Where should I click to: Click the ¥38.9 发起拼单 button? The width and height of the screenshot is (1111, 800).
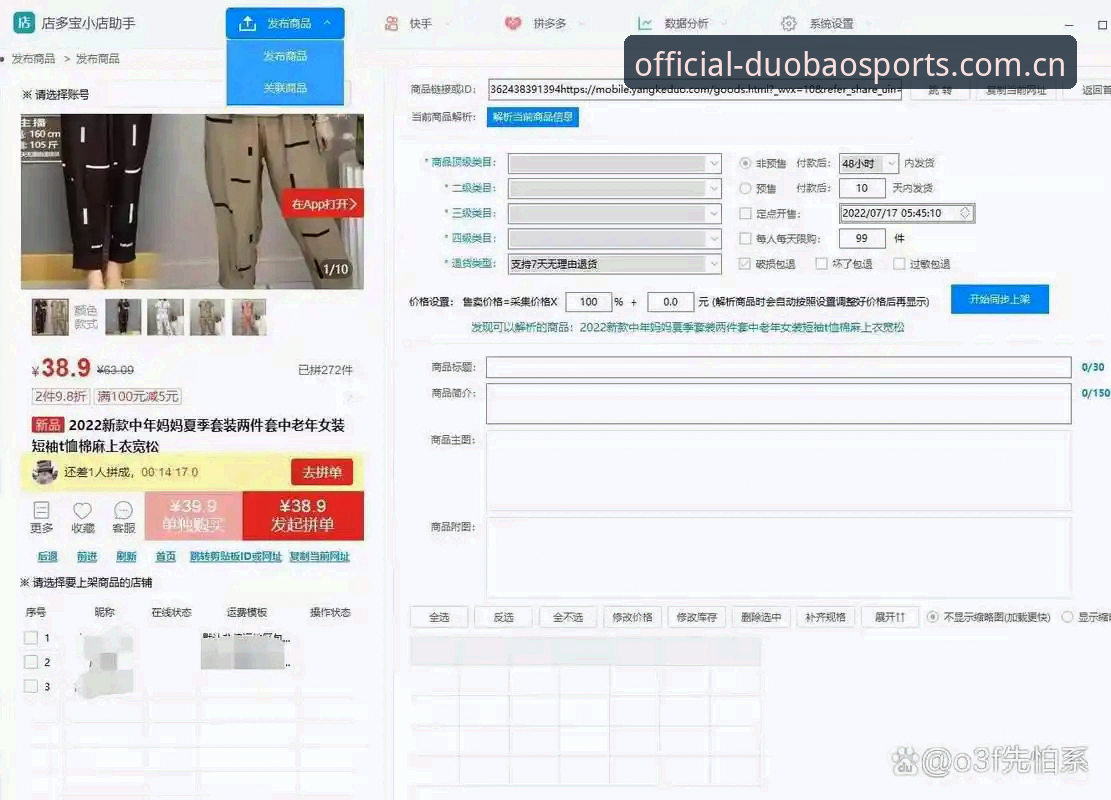[x=303, y=515]
